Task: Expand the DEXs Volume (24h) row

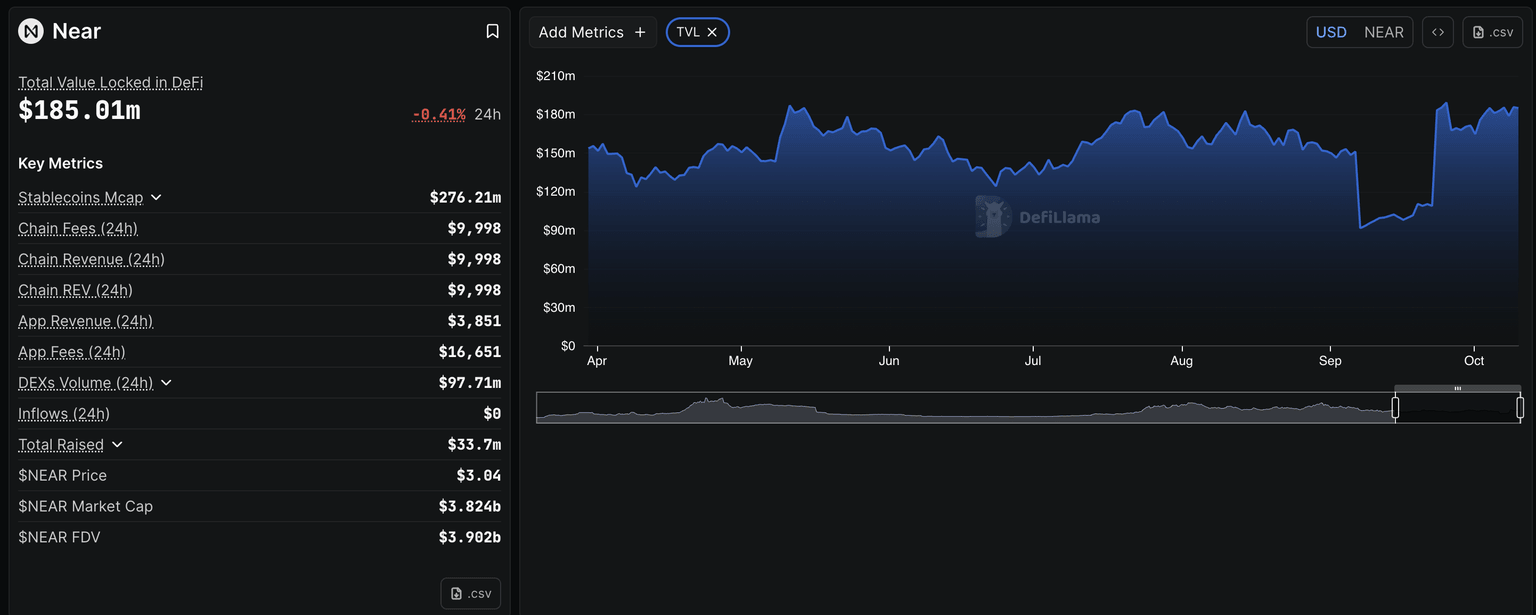Action: [x=166, y=383]
